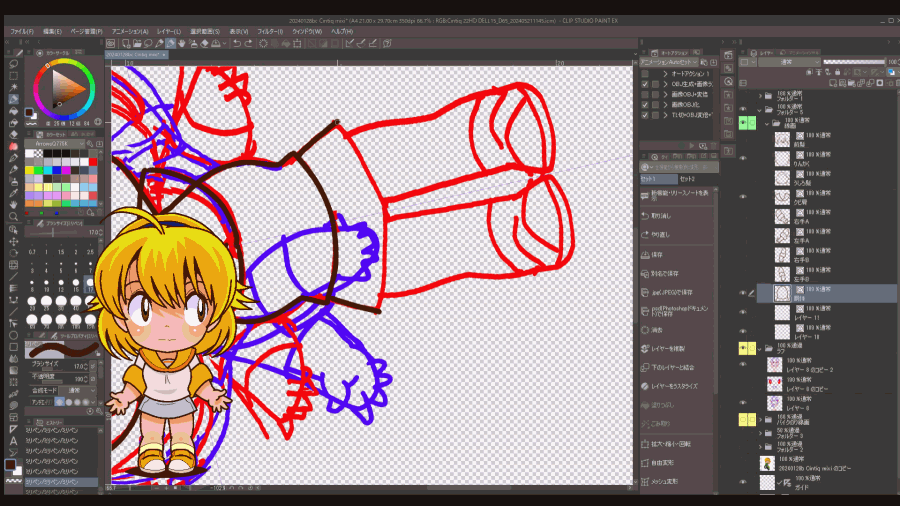Viewport: 900px width, 506px height.
Task: Click the CLIP STUDIO launcher icon
Action: [111, 44]
